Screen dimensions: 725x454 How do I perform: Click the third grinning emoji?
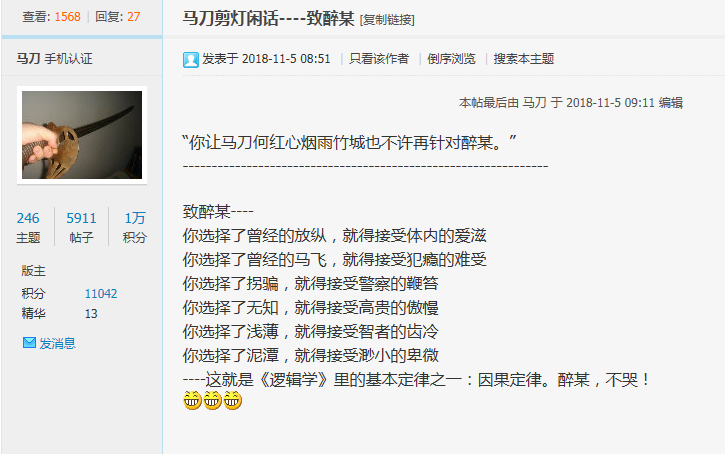233,400
